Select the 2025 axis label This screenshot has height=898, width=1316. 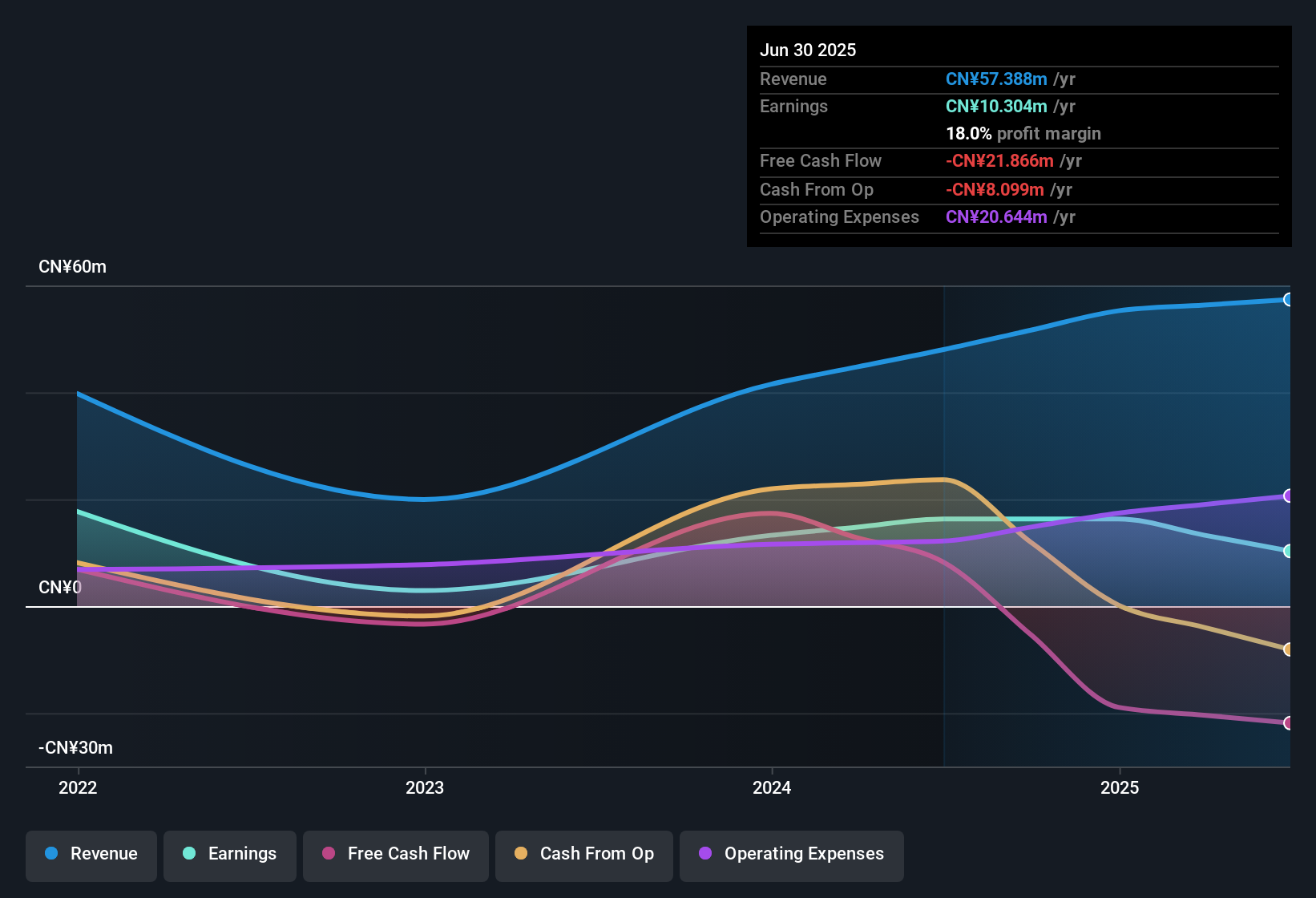[1120, 788]
